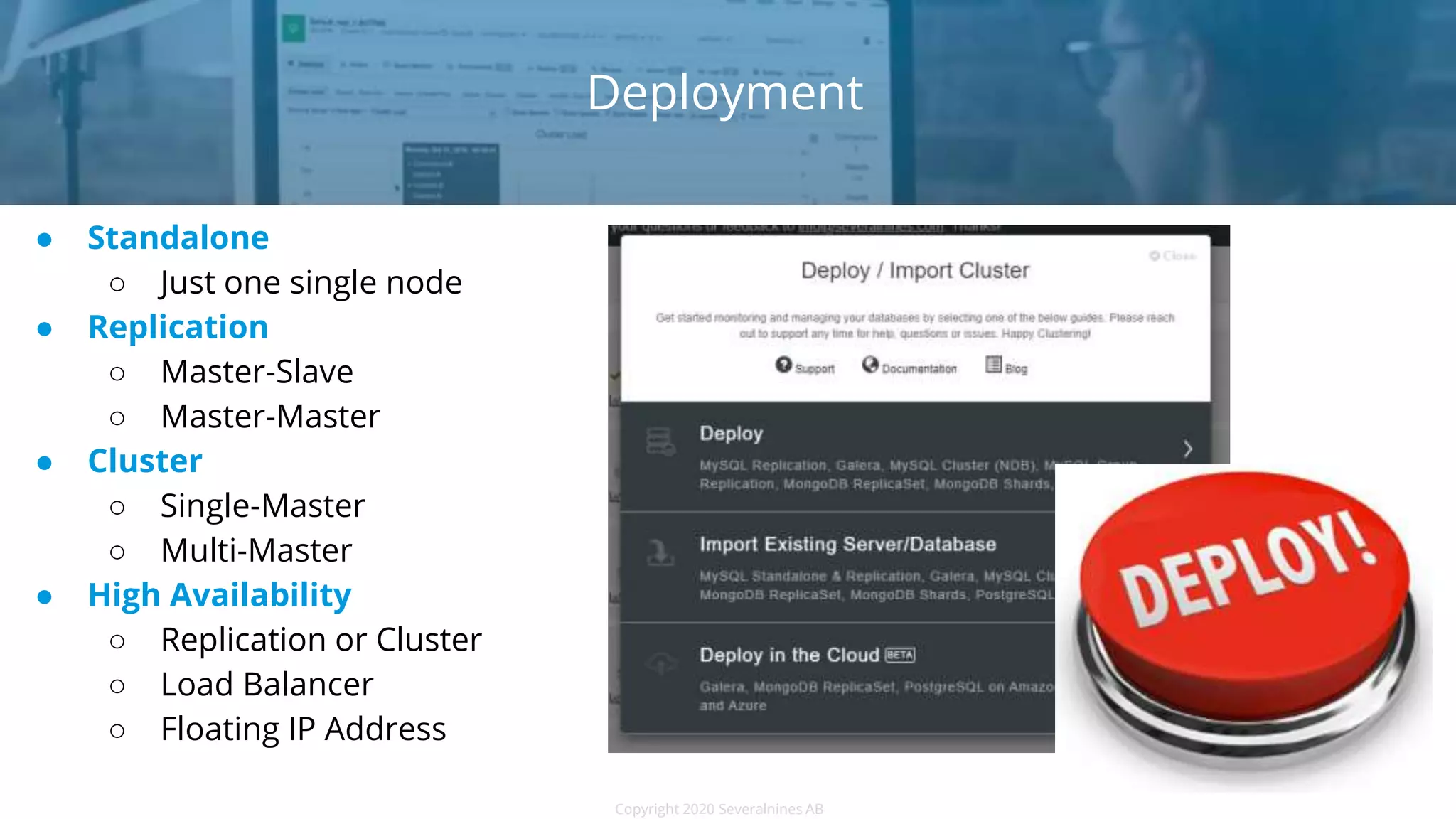1456x819 pixels.
Task: Choose Import Existing Server/Database
Action: tap(847, 545)
